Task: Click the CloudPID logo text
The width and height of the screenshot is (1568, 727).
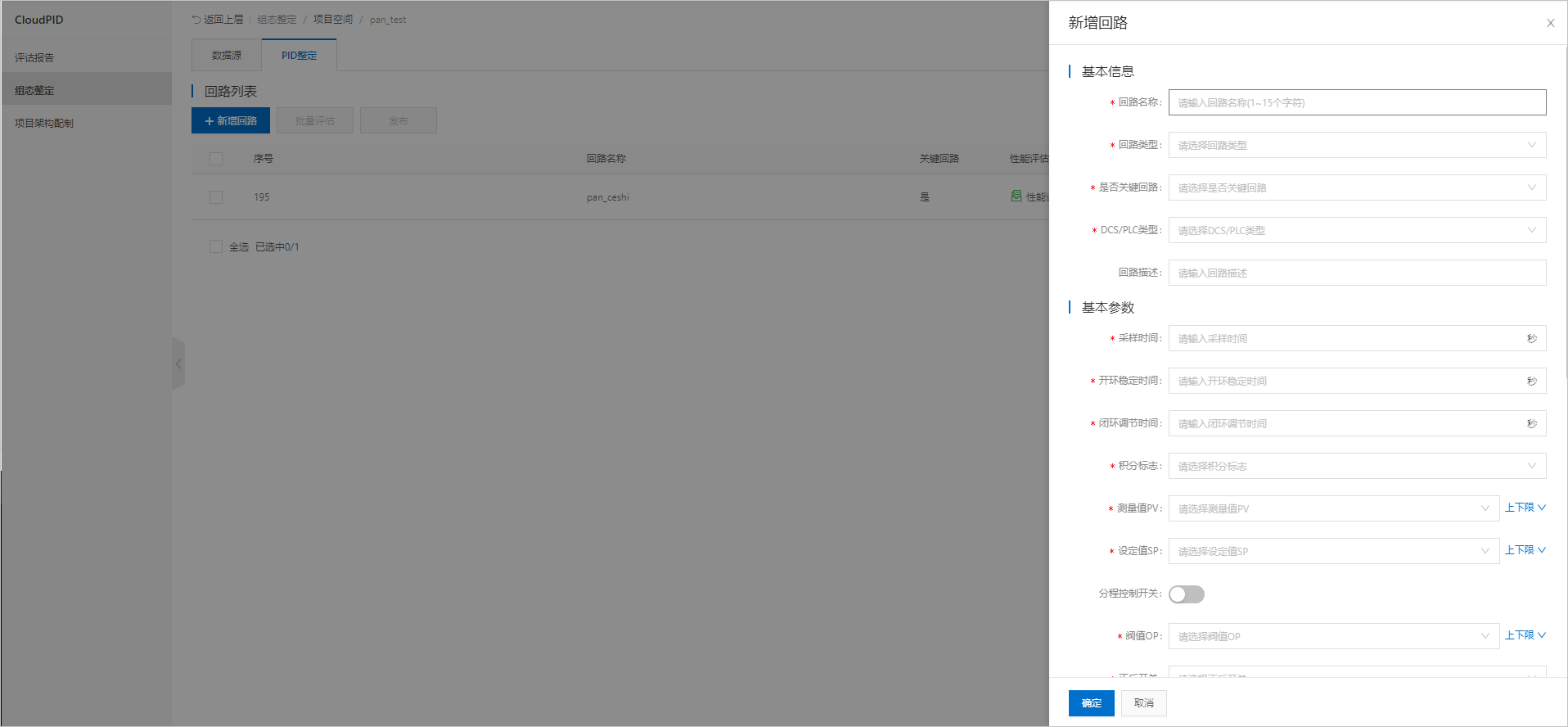Action: (38, 20)
